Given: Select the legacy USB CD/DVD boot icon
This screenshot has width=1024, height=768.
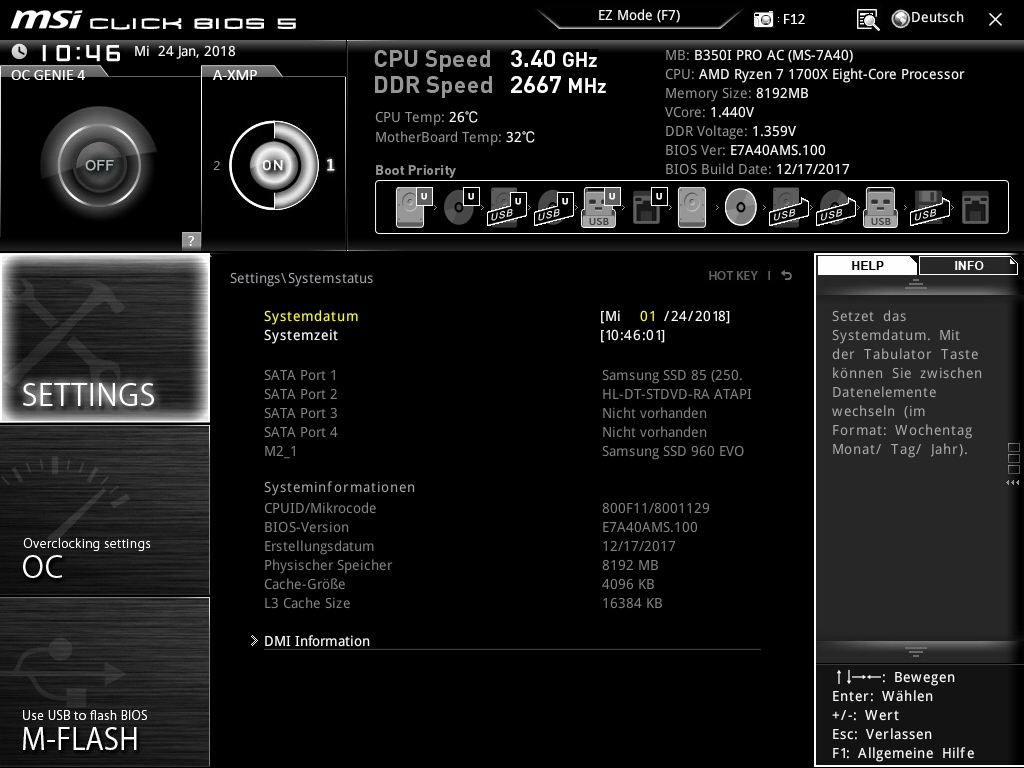Looking at the screenshot, I should click(836, 208).
